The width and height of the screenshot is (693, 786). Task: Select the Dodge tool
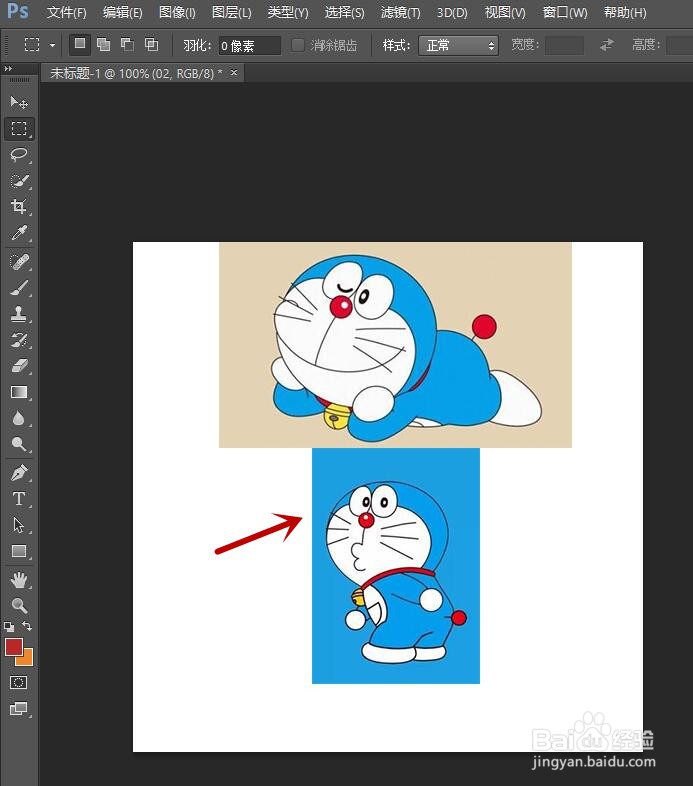19,444
